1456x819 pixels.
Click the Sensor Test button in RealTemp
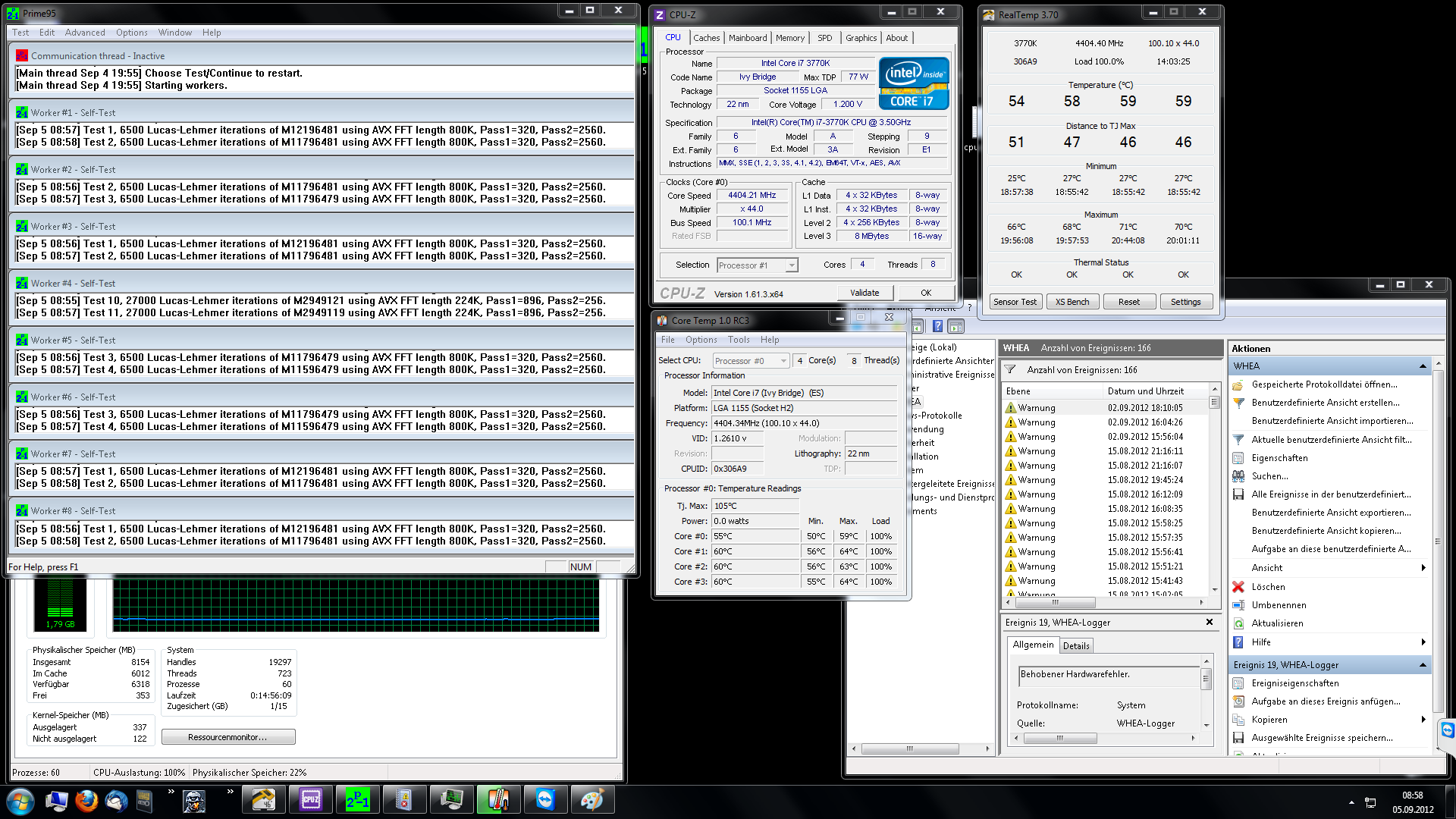coord(1015,302)
